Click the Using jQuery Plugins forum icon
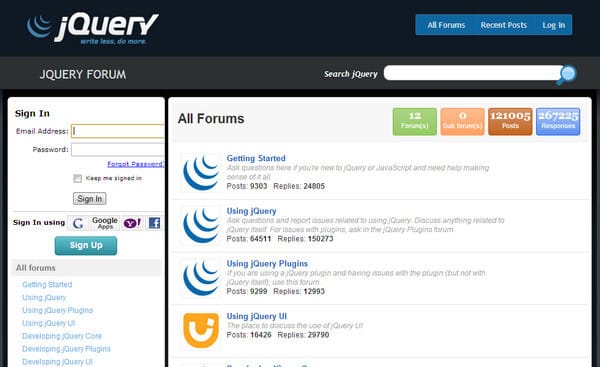600x367 pixels. tap(201, 278)
